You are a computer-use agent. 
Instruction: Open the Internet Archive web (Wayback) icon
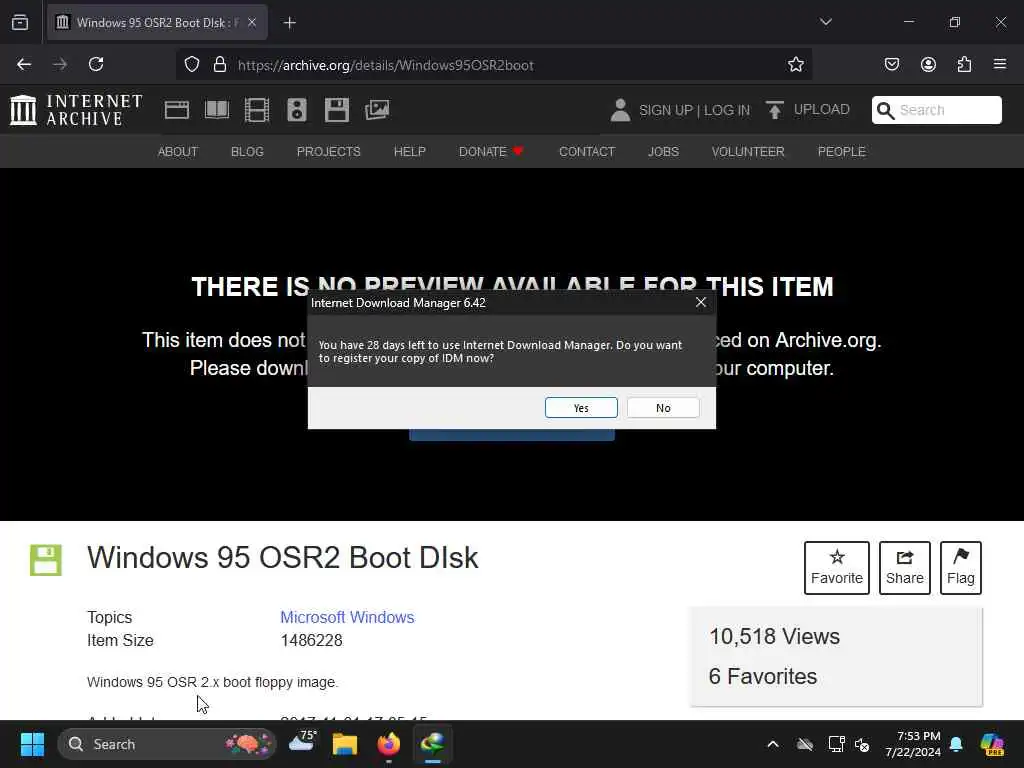tap(176, 110)
